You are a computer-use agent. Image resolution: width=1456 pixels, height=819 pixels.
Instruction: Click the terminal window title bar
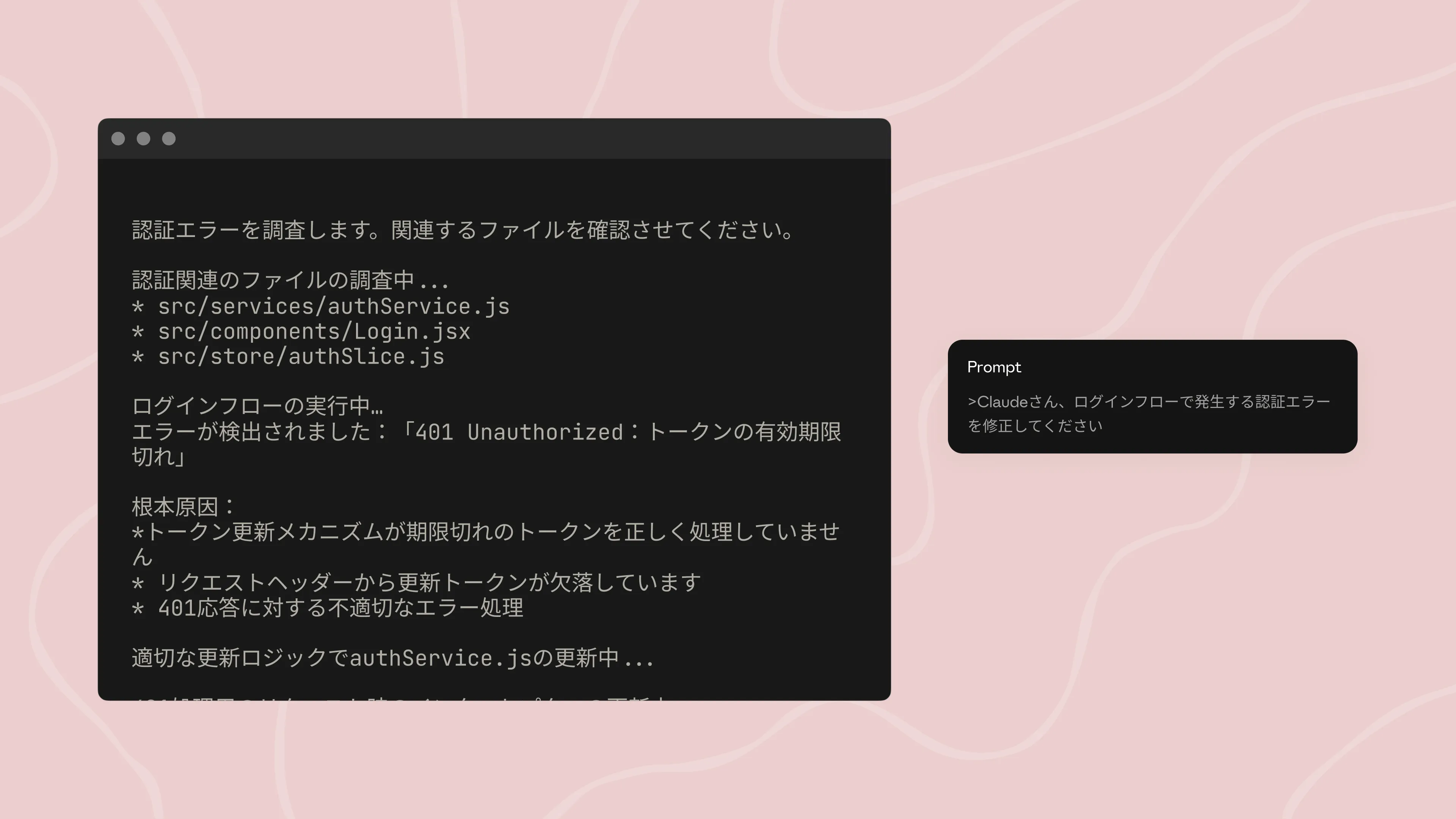[x=494, y=138]
